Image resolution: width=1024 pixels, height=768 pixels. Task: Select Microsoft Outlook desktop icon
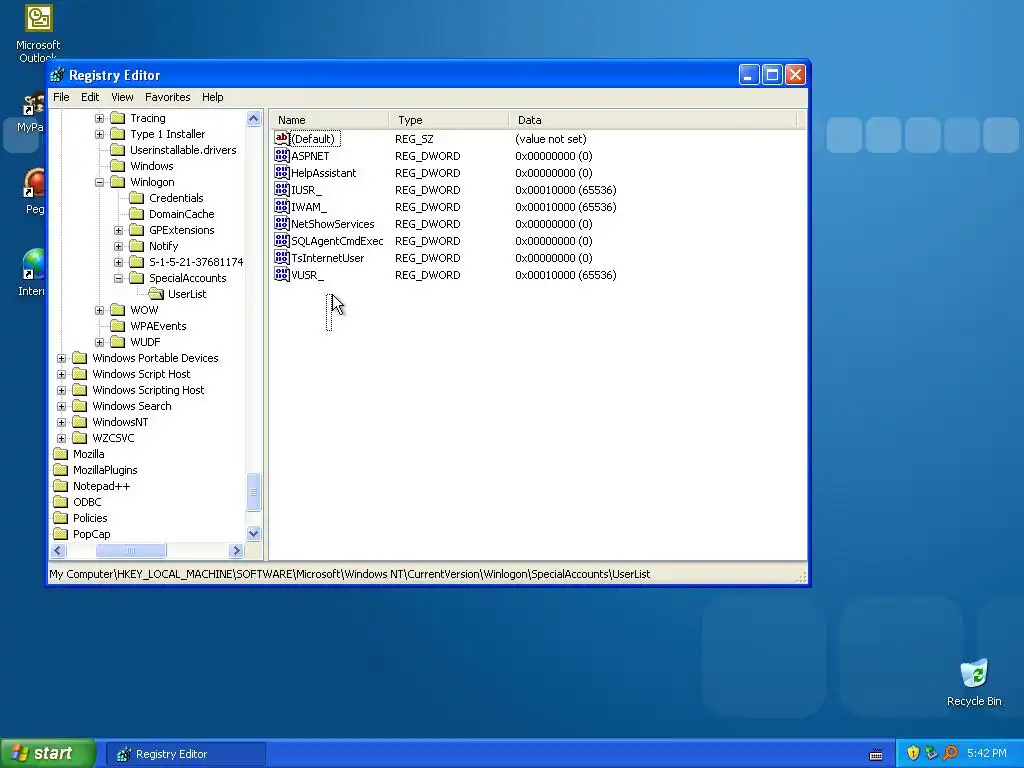pos(38,33)
